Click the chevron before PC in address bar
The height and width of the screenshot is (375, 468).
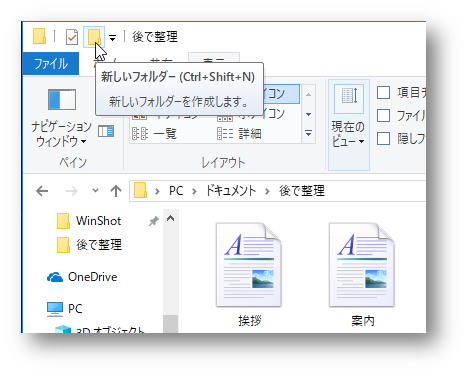(157, 191)
